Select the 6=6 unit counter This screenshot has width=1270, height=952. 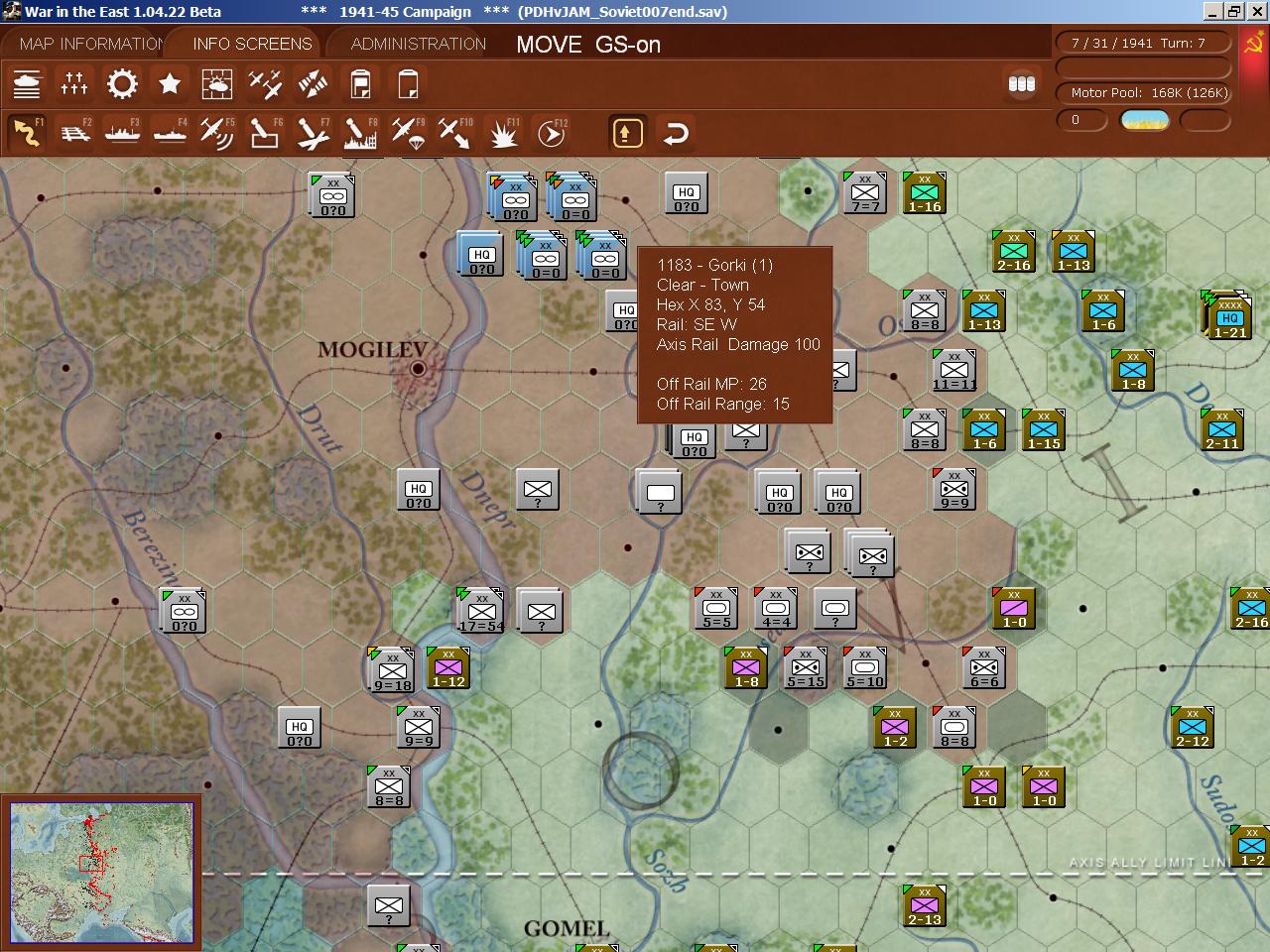click(984, 668)
